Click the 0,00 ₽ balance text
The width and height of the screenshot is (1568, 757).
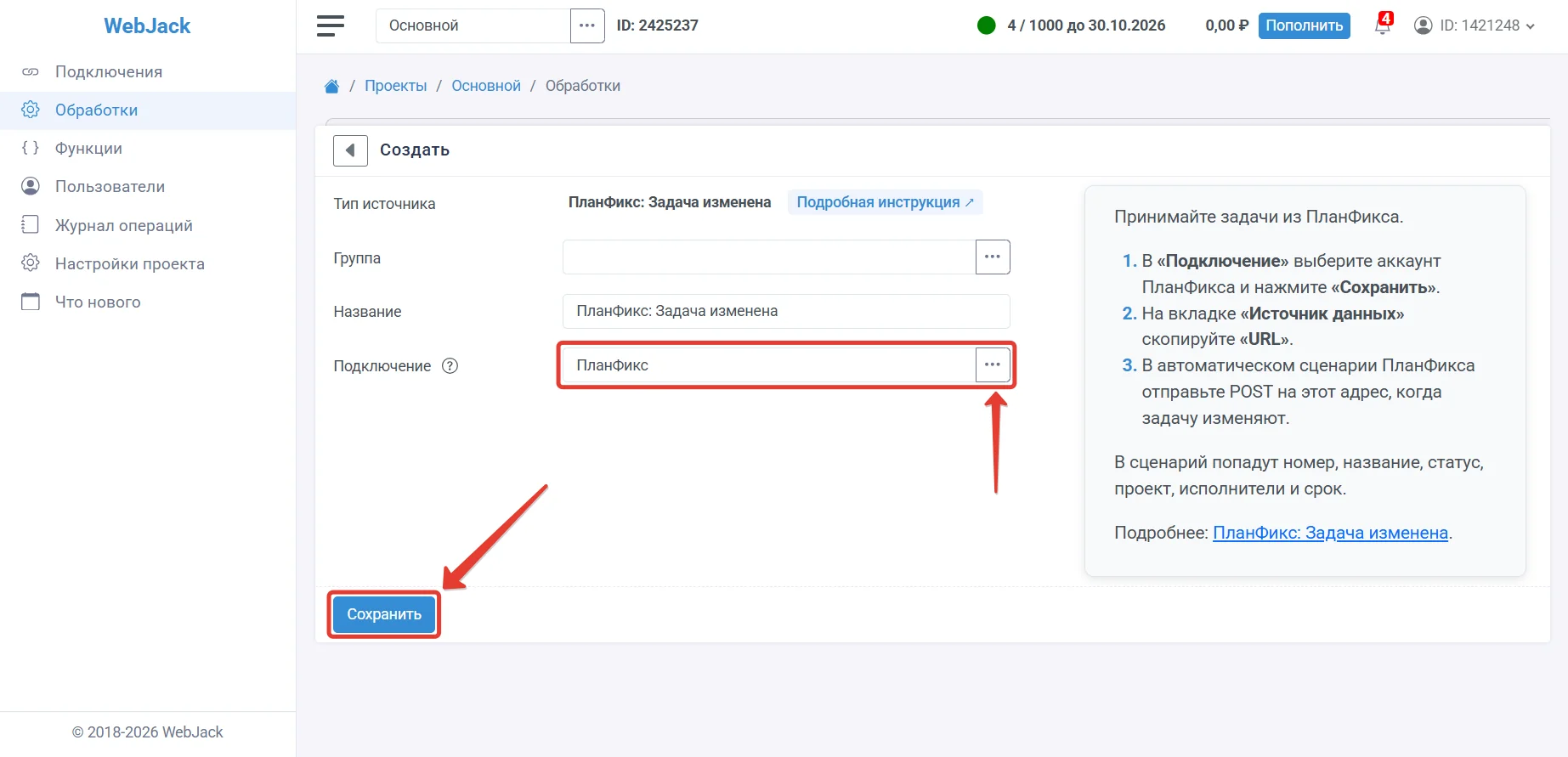[1227, 25]
